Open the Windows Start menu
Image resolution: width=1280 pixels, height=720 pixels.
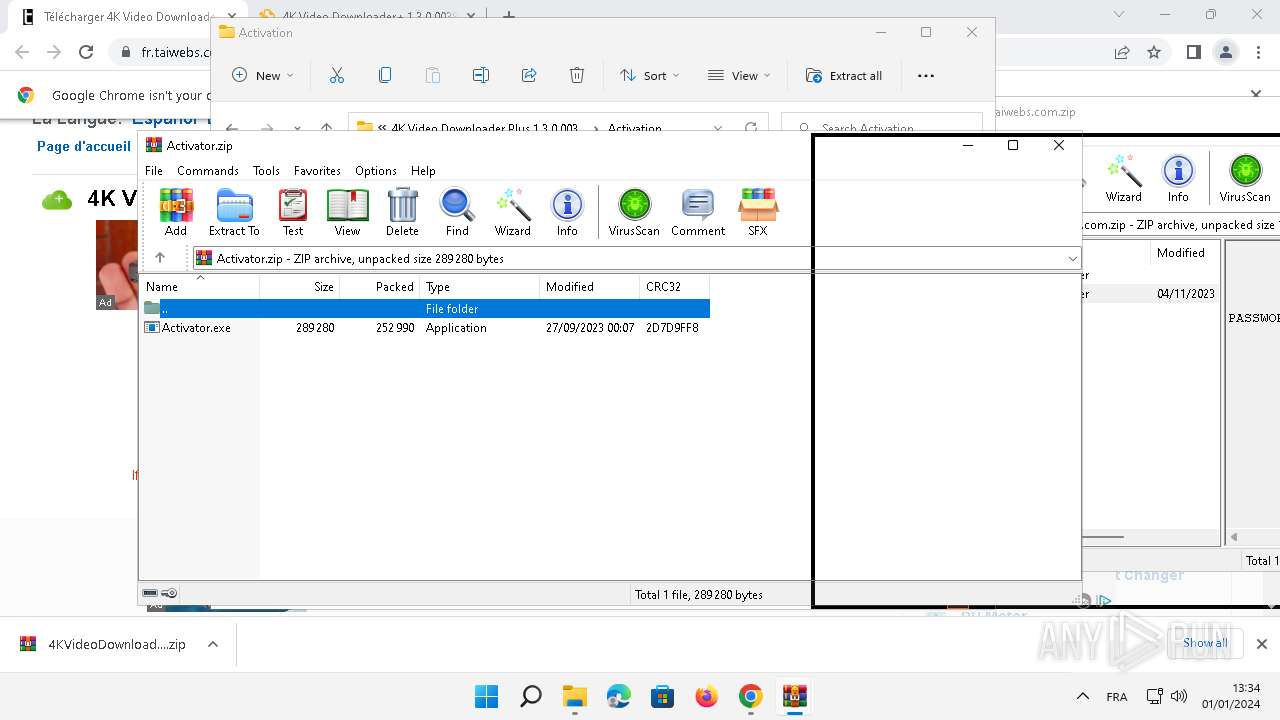coord(487,696)
